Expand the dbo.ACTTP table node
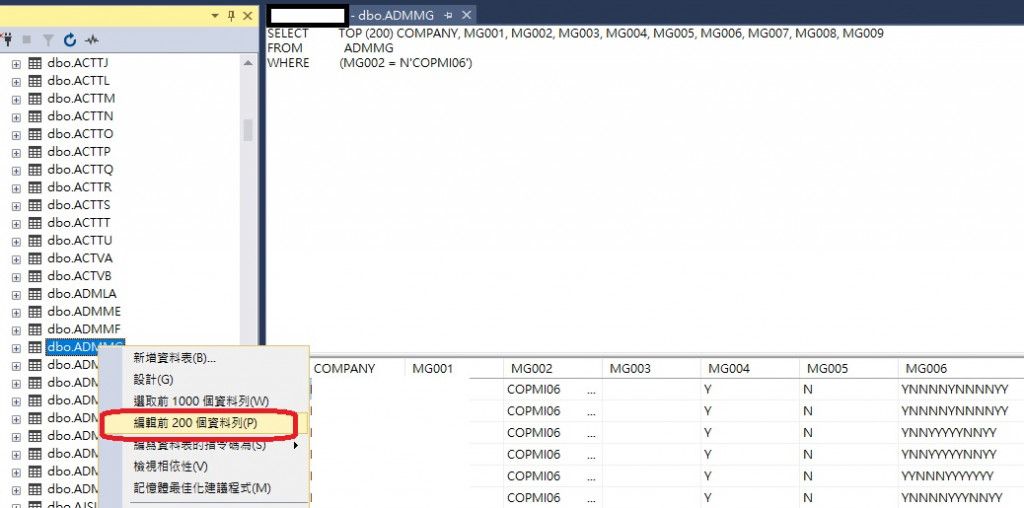 (16, 152)
